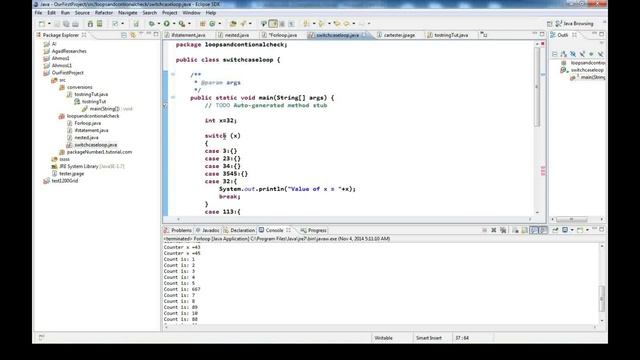The height and width of the screenshot is (360, 640).
Task: Open the File menu
Action: [38, 13]
